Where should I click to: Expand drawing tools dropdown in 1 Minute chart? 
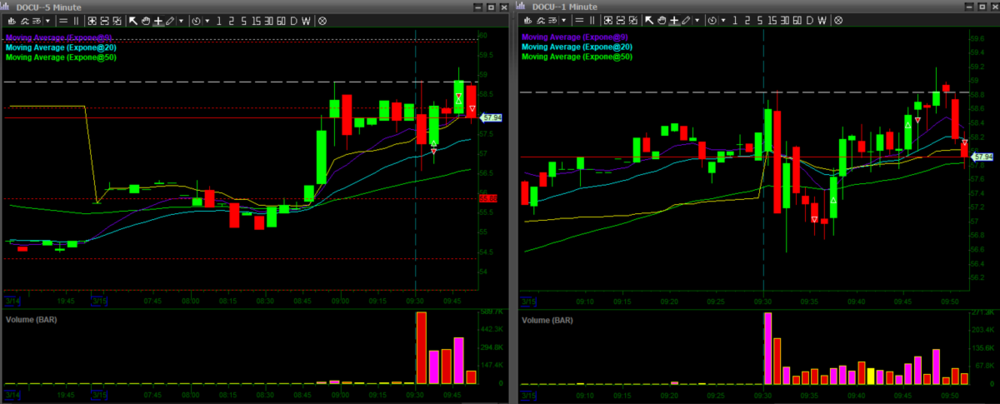[695, 20]
